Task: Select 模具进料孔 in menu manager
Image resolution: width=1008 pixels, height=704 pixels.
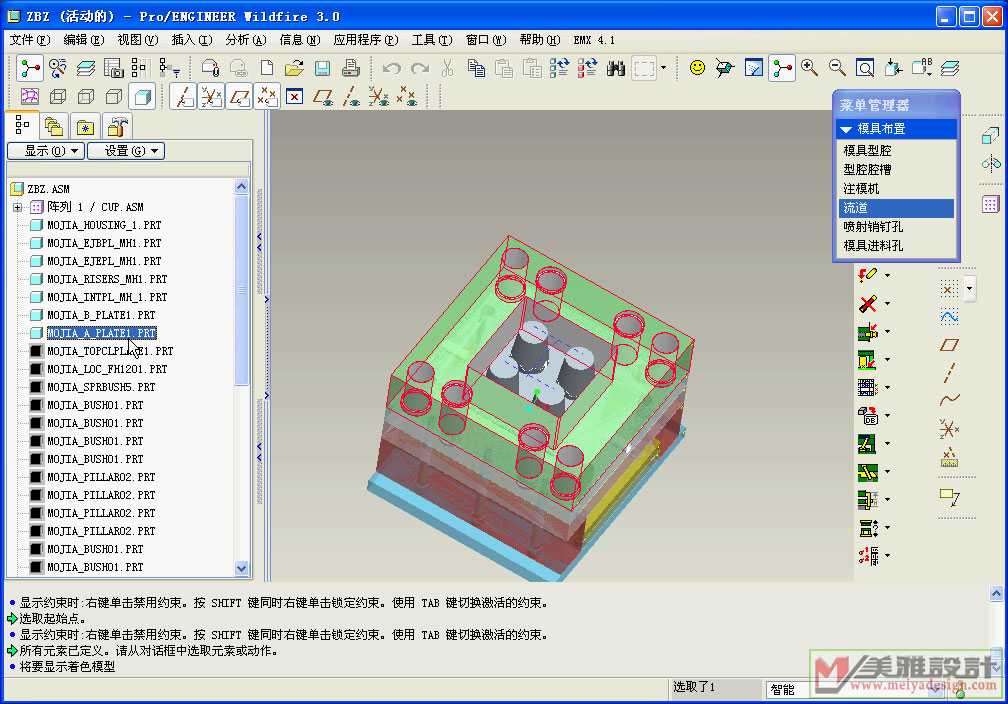Action: pyautogui.click(x=896, y=246)
